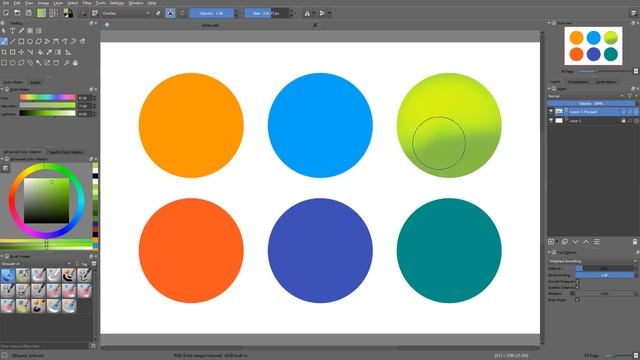Duplicate the selected layer
This screenshot has width=640, height=360.
[564, 242]
